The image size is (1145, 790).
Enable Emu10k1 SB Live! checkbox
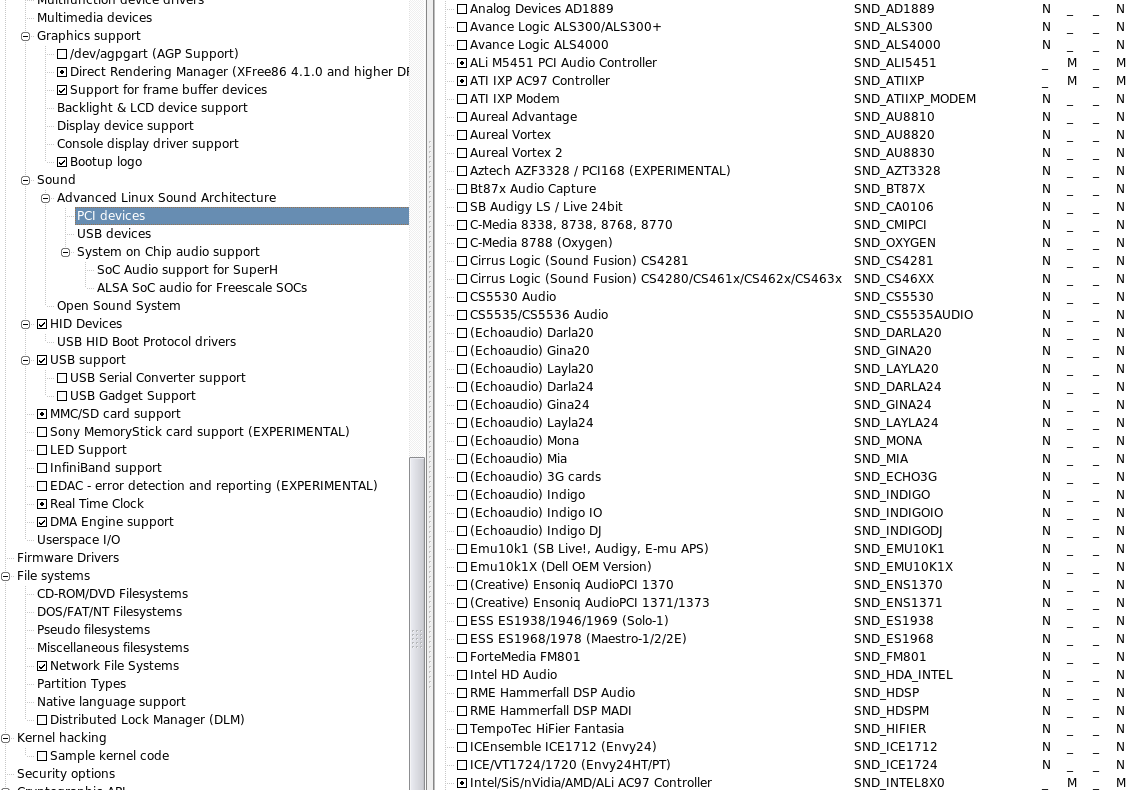462,549
